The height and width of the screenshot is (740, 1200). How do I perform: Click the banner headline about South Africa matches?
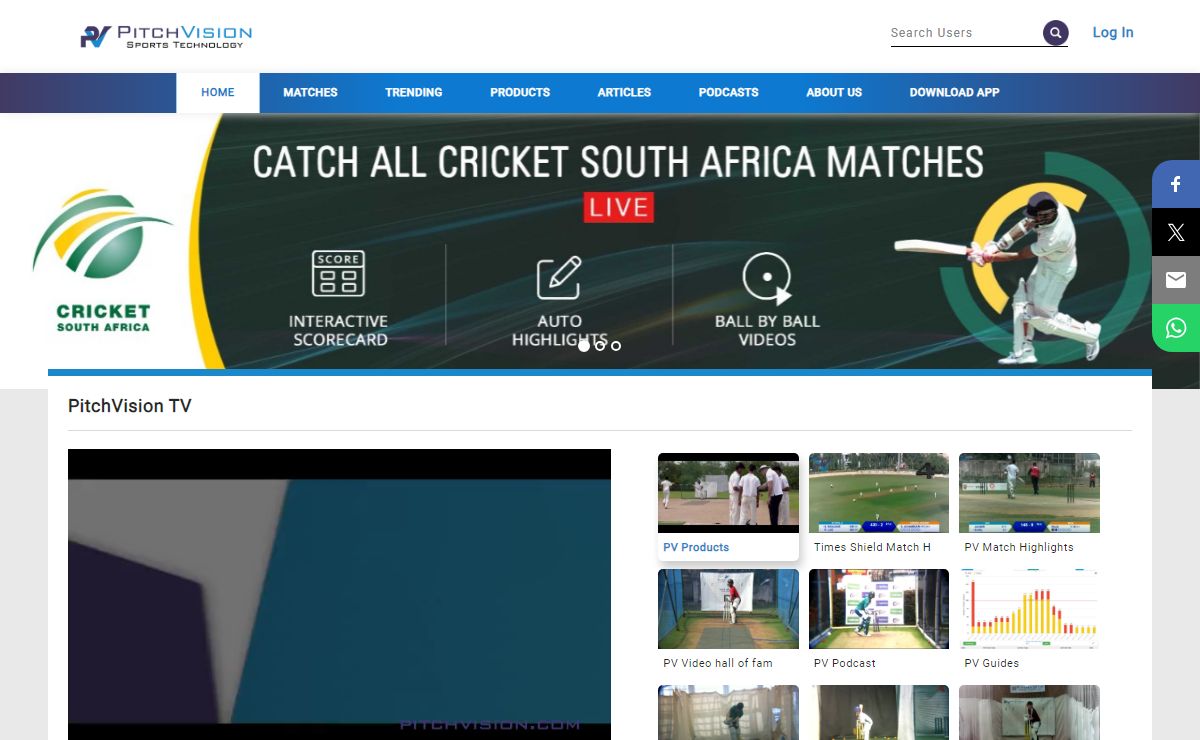[x=618, y=162]
